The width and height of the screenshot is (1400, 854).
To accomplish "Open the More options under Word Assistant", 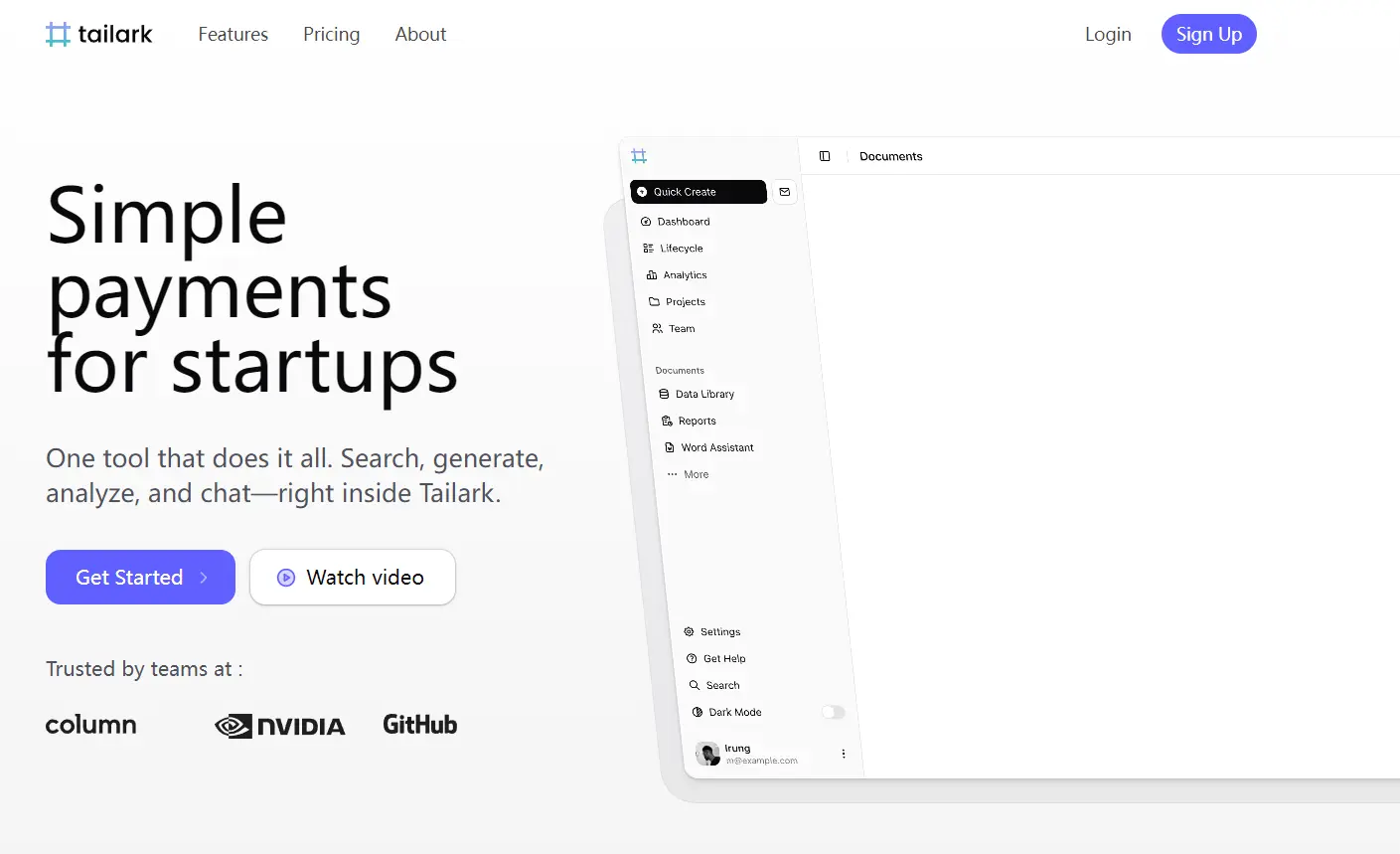I will click(674, 474).
